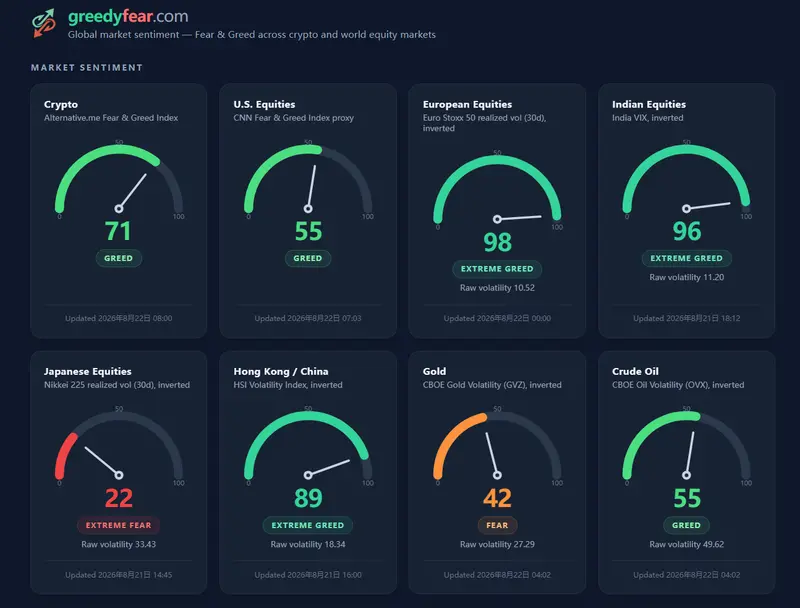Click the Crypto score value "71"
Image resolution: width=800 pixels, height=608 pixels.
(x=118, y=231)
